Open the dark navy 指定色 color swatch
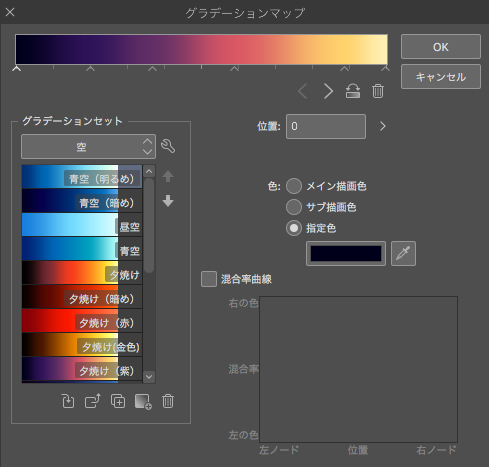Viewport: 489px width, 467px height. [x=346, y=254]
